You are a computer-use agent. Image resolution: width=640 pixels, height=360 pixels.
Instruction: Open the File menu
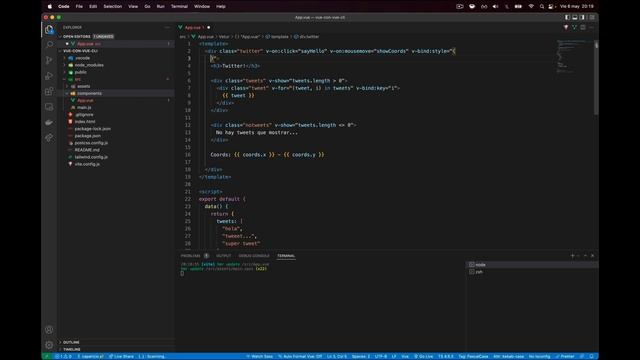click(x=79, y=7)
